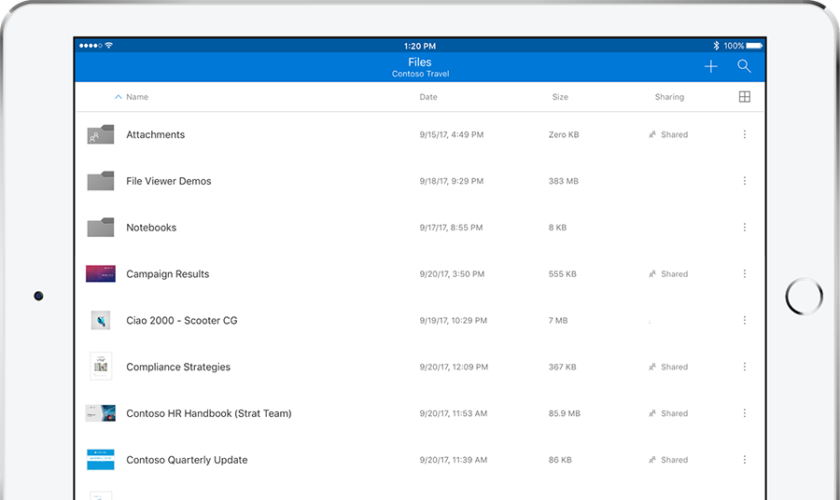This screenshot has height=500, width=840.
Task: Switch to grid view layout icon
Action: pos(744,97)
